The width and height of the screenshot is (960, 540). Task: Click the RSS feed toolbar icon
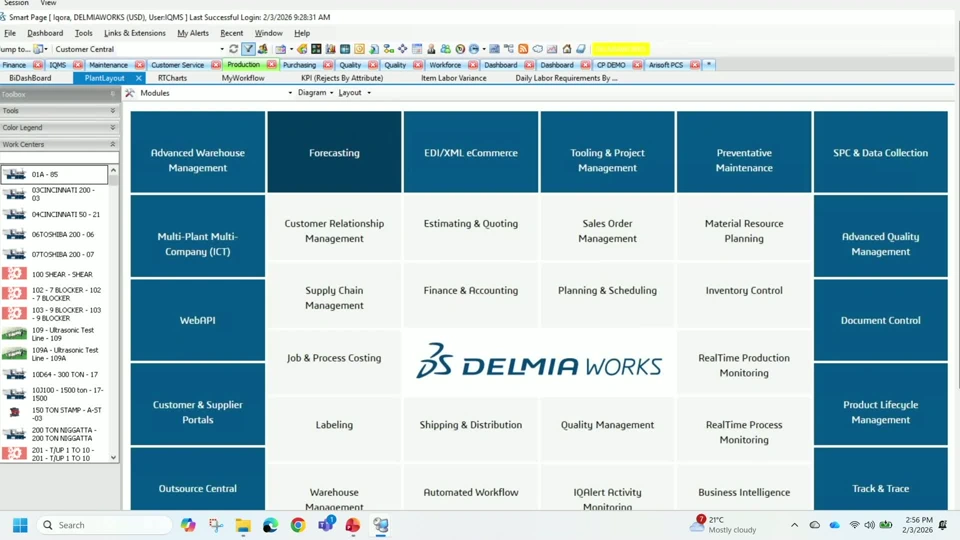click(x=523, y=49)
